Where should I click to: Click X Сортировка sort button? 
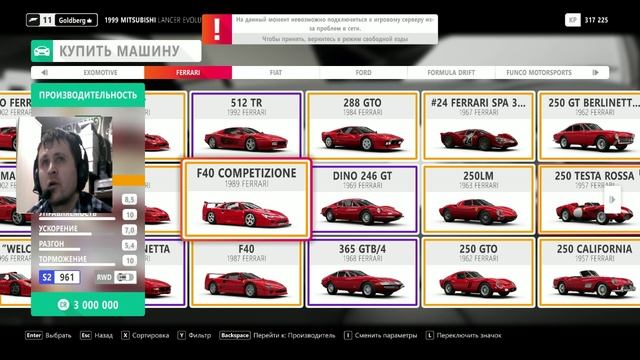click(x=145, y=336)
